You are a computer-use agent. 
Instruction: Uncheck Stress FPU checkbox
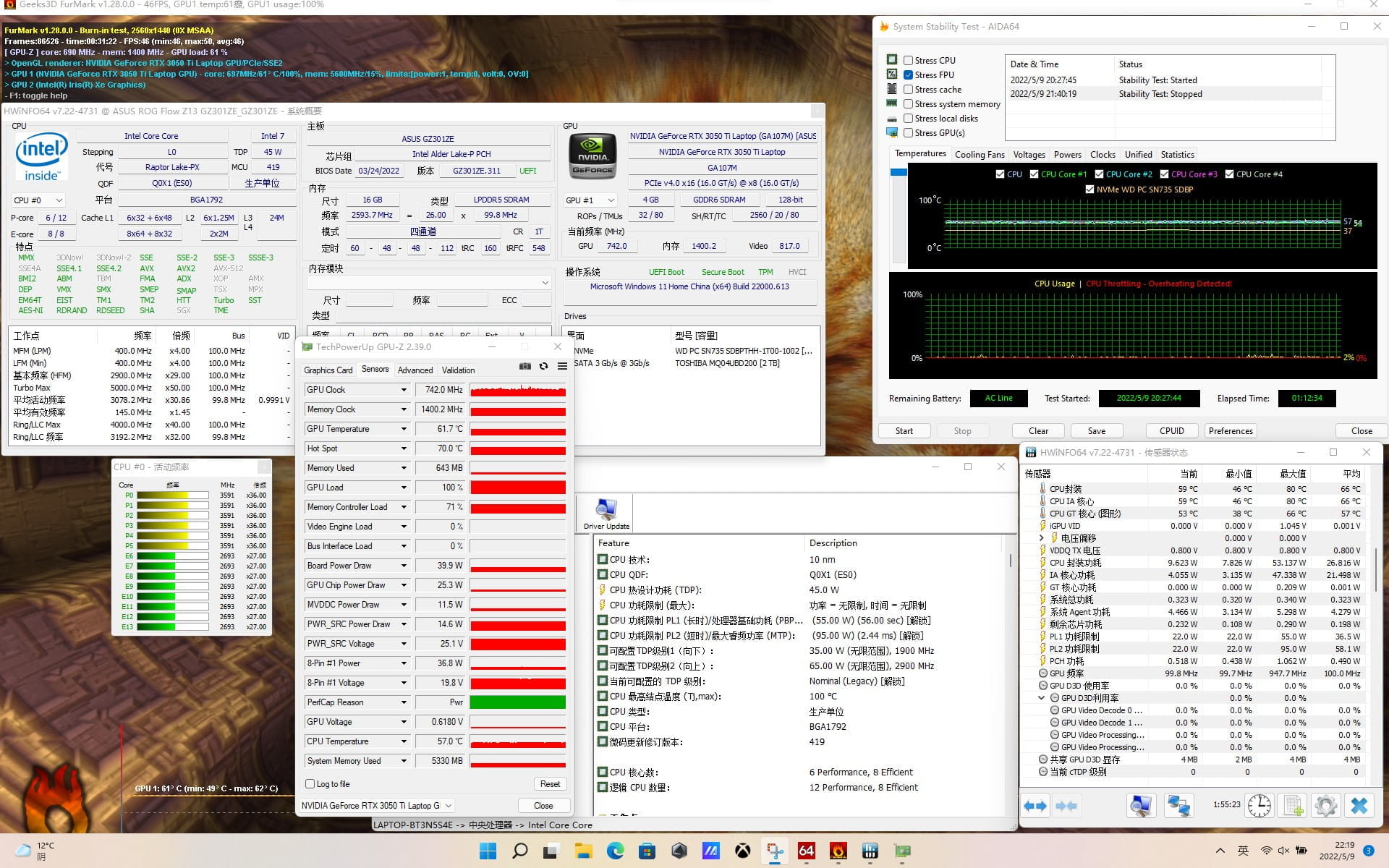(x=908, y=75)
